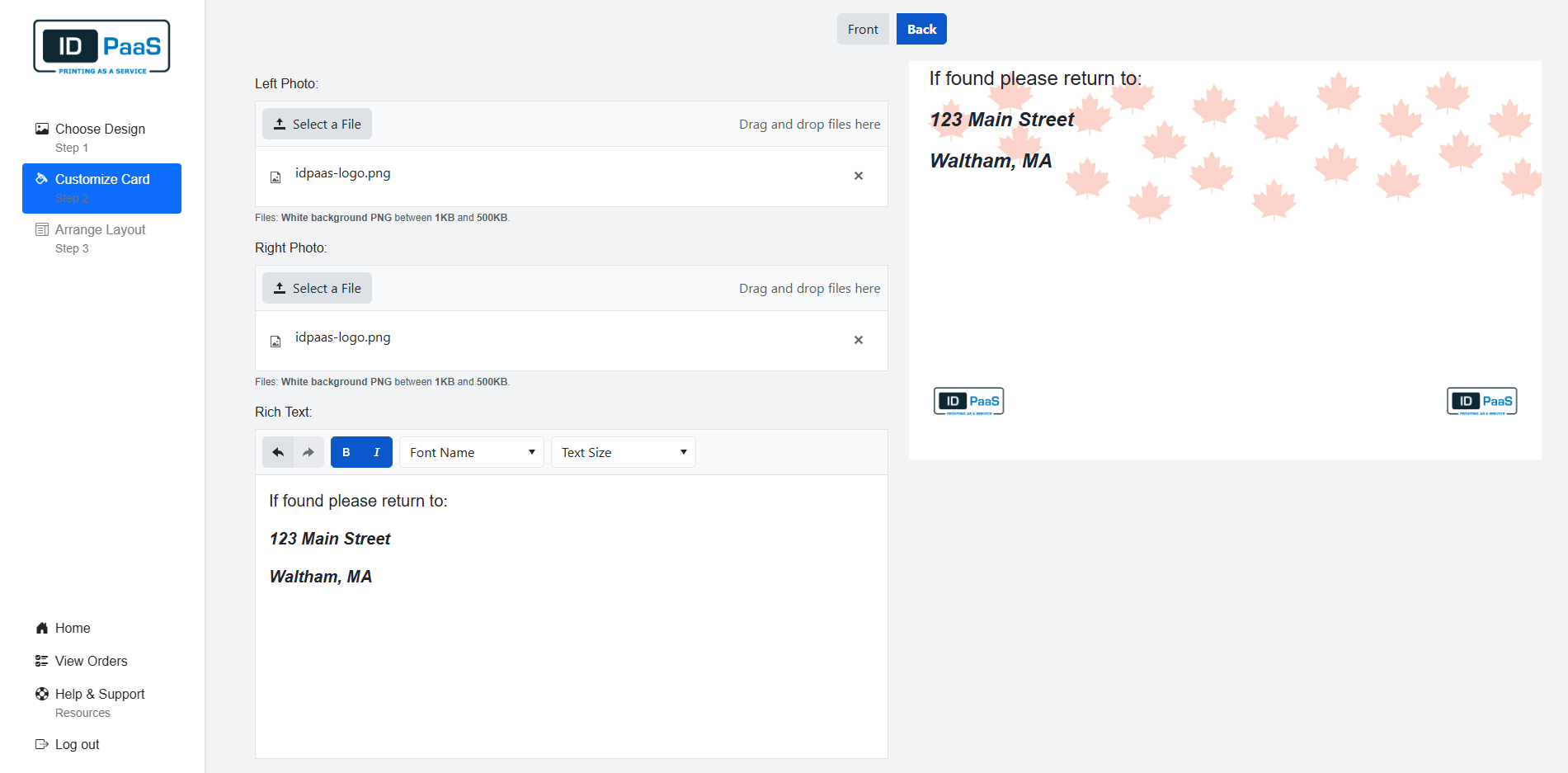Screen dimensions: 1568x773
Task: Click the Help & Support lifebuoy icon
Action: click(42, 694)
